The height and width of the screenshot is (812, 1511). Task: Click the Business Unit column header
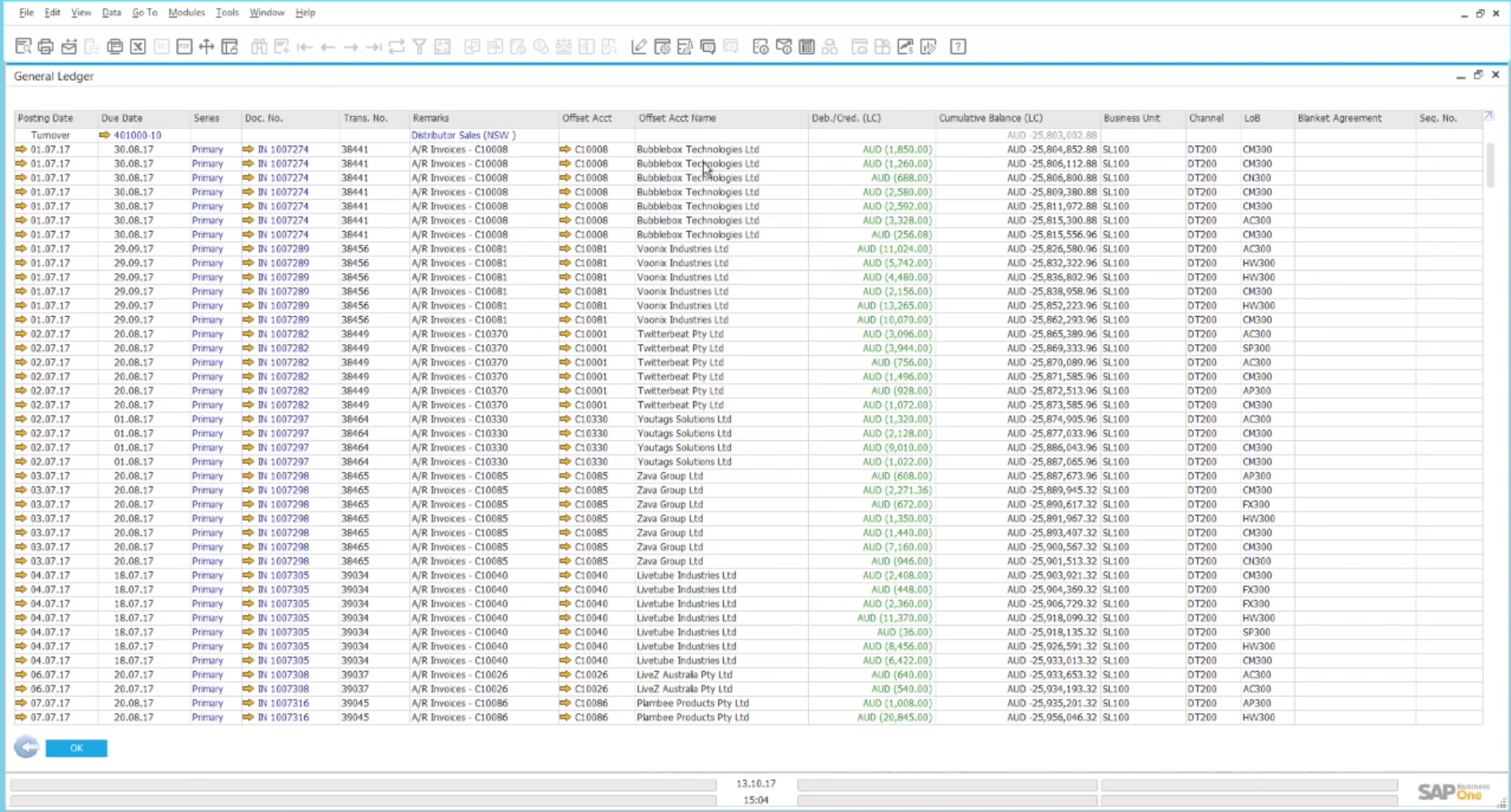pos(1142,118)
